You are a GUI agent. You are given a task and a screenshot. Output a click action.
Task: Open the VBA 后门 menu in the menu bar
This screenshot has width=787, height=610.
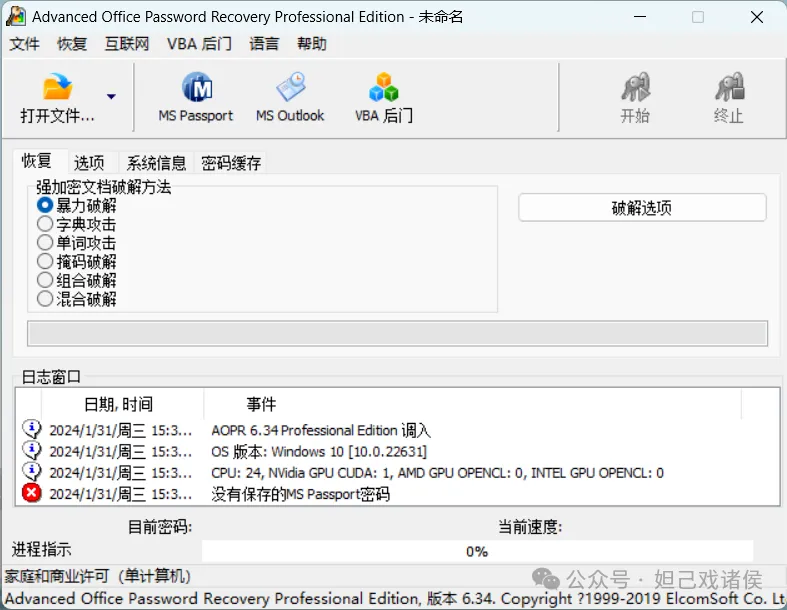(199, 44)
